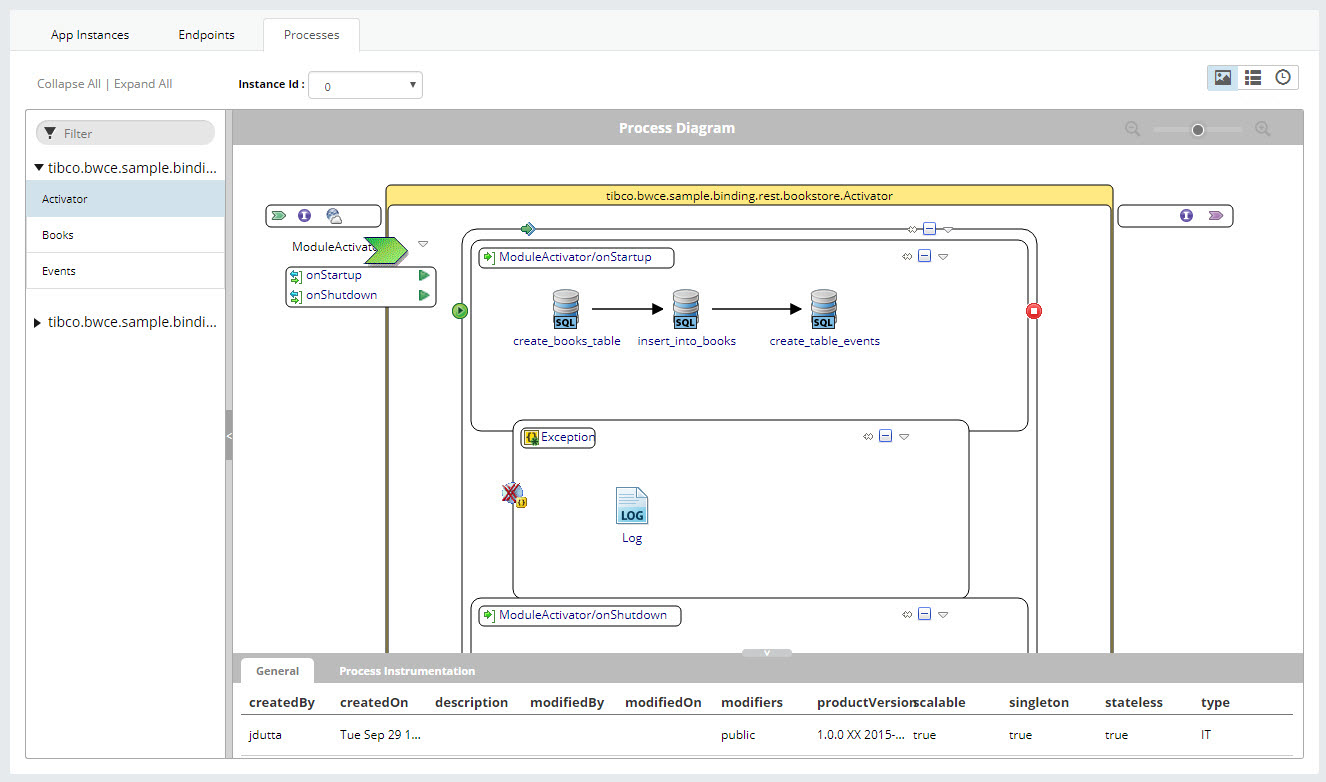Viewport: 1326px width, 782px height.
Task: Switch to list view
Action: [1252, 77]
